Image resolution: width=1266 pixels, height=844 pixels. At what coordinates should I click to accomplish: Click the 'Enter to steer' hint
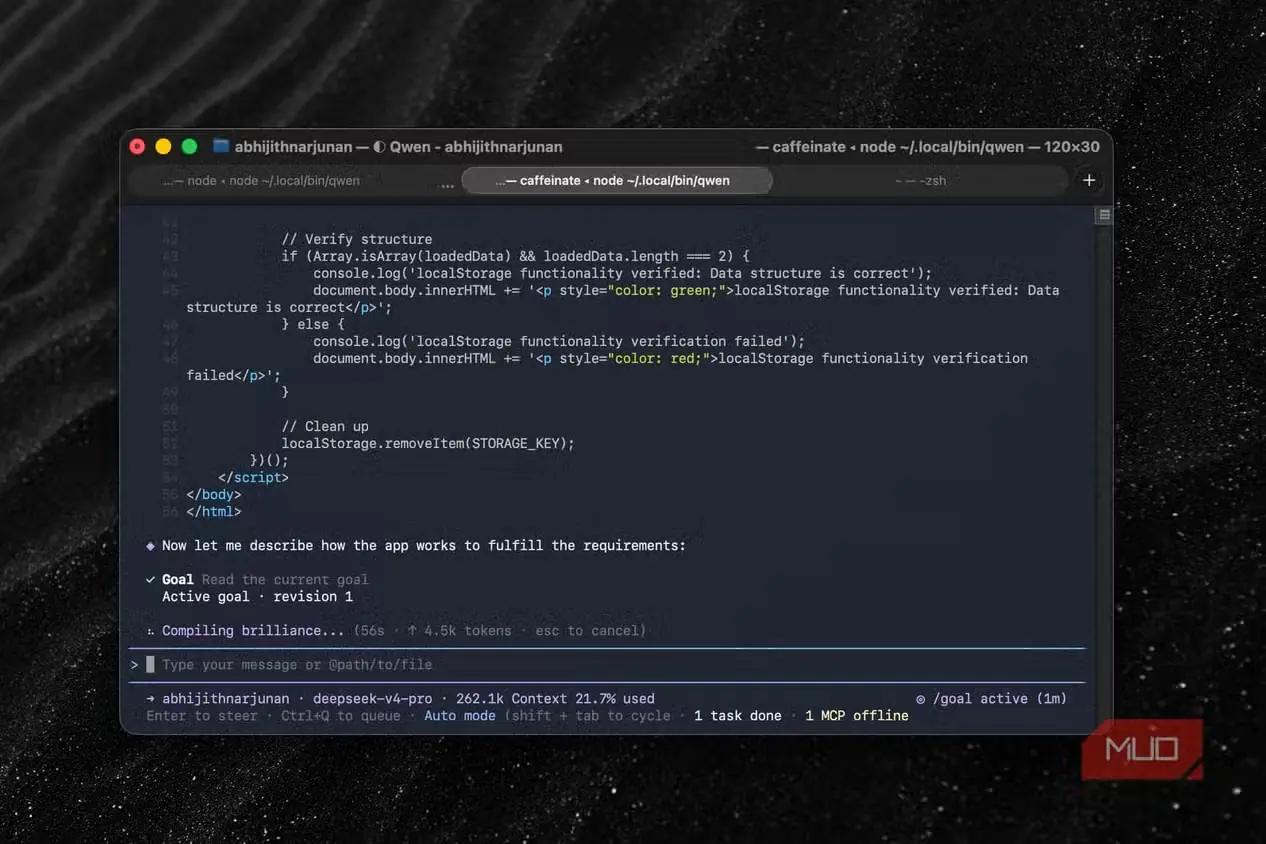tap(202, 716)
